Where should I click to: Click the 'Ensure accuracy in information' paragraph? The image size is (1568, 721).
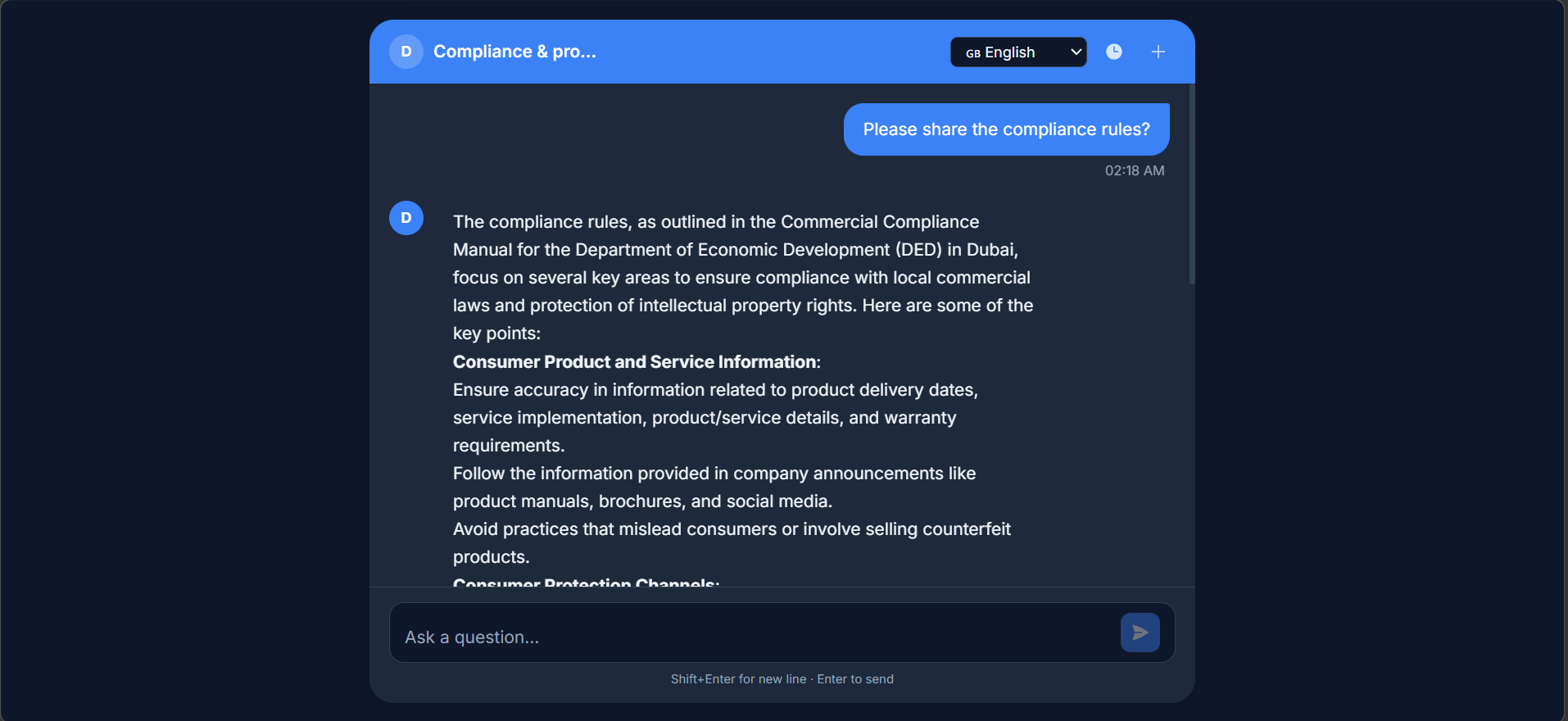pyautogui.click(x=714, y=417)
